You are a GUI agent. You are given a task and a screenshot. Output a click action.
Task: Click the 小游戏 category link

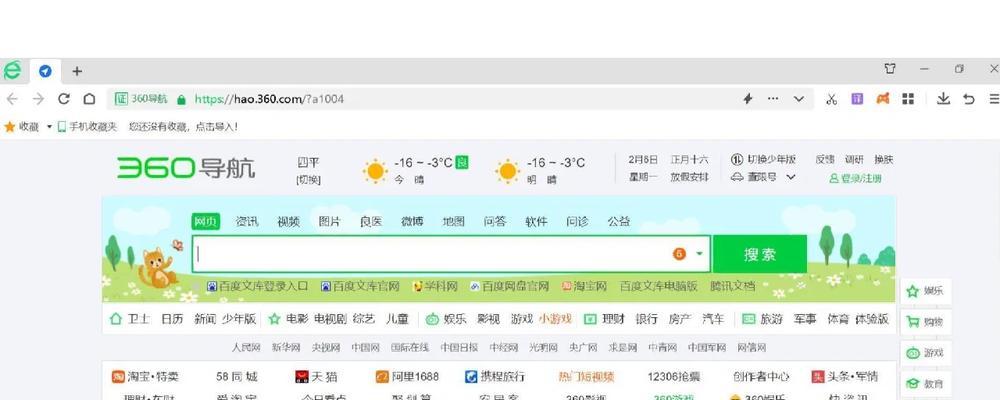554,319
